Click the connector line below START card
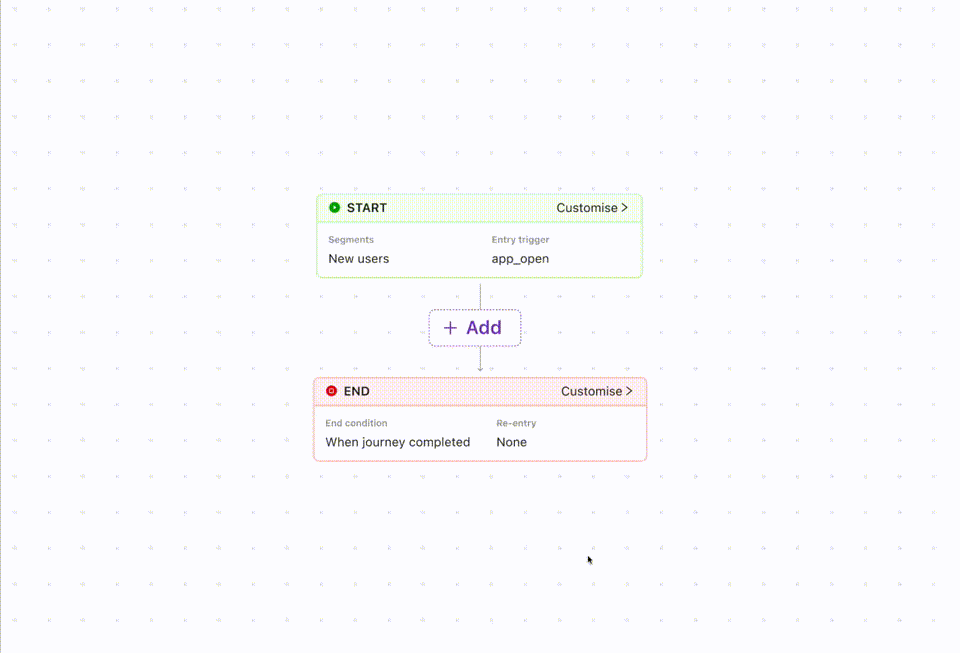 point(480,296)
